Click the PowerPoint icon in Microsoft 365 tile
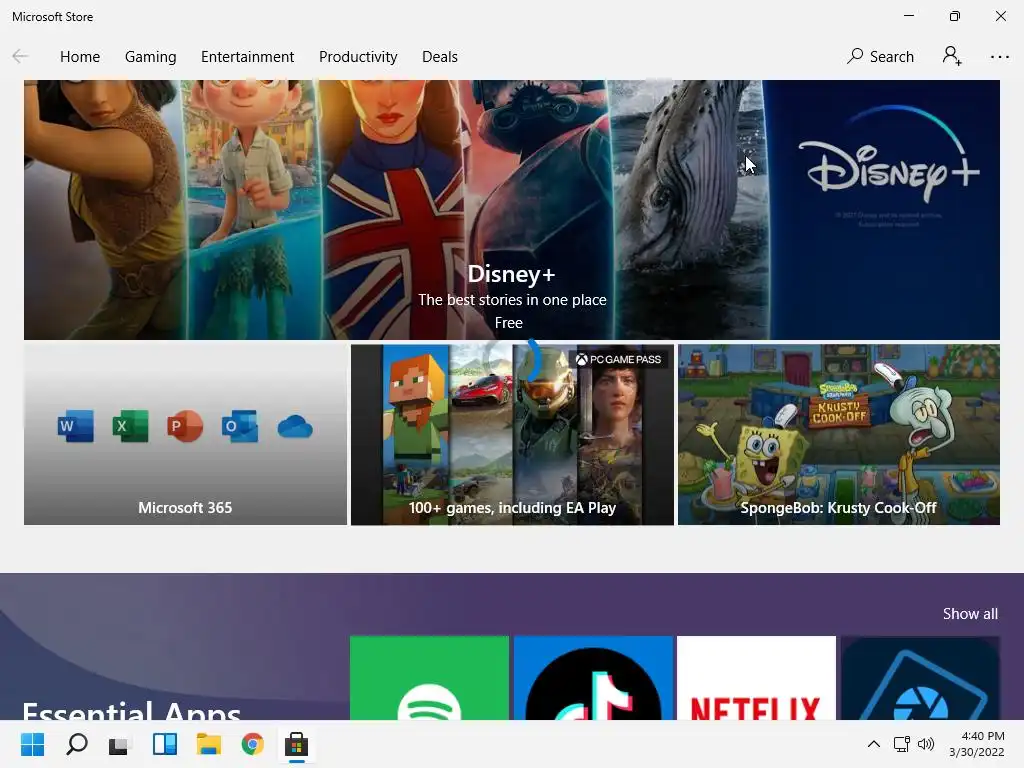 (x=185, y=426)
